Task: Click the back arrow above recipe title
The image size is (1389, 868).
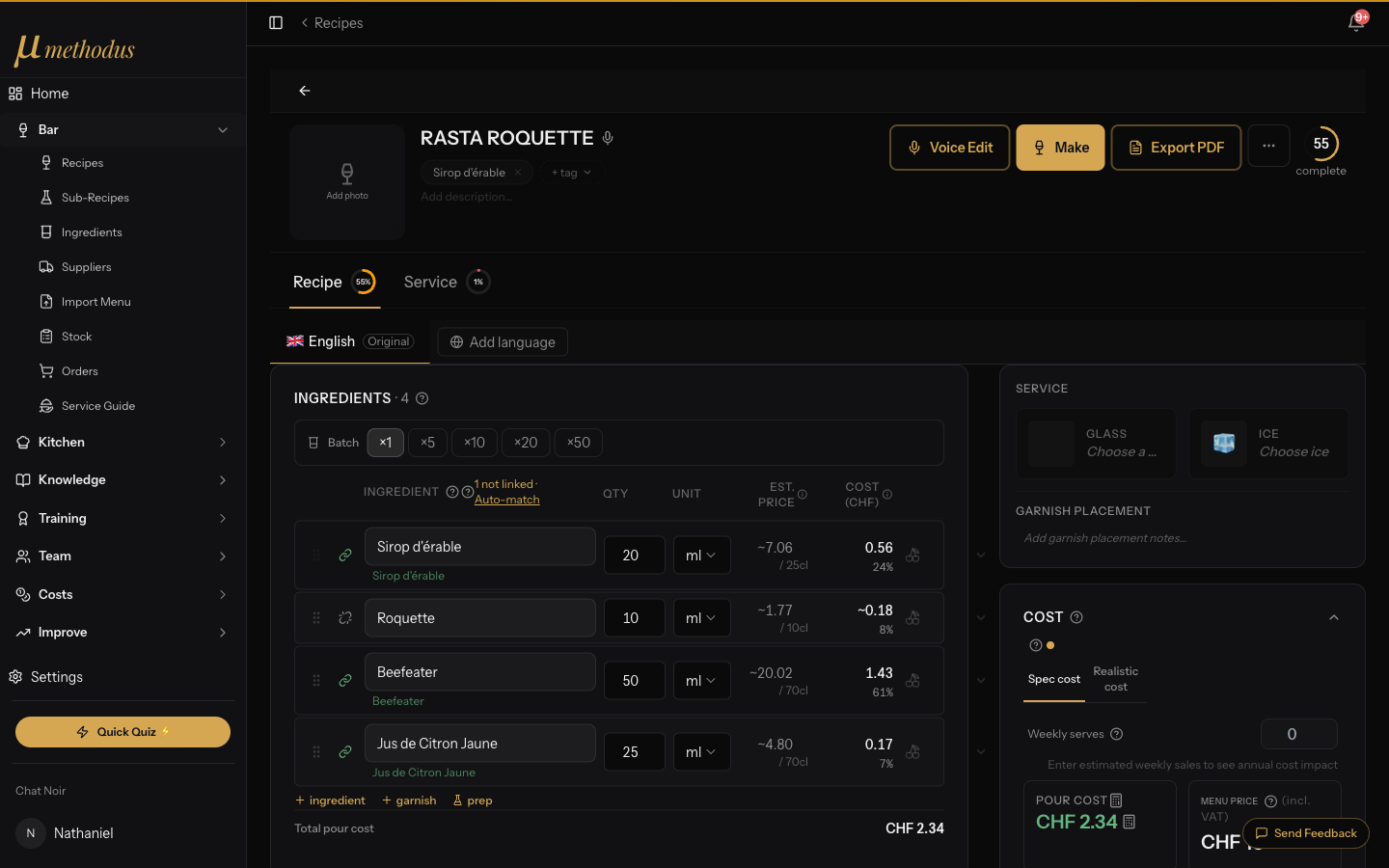Action: click(305, 91)
